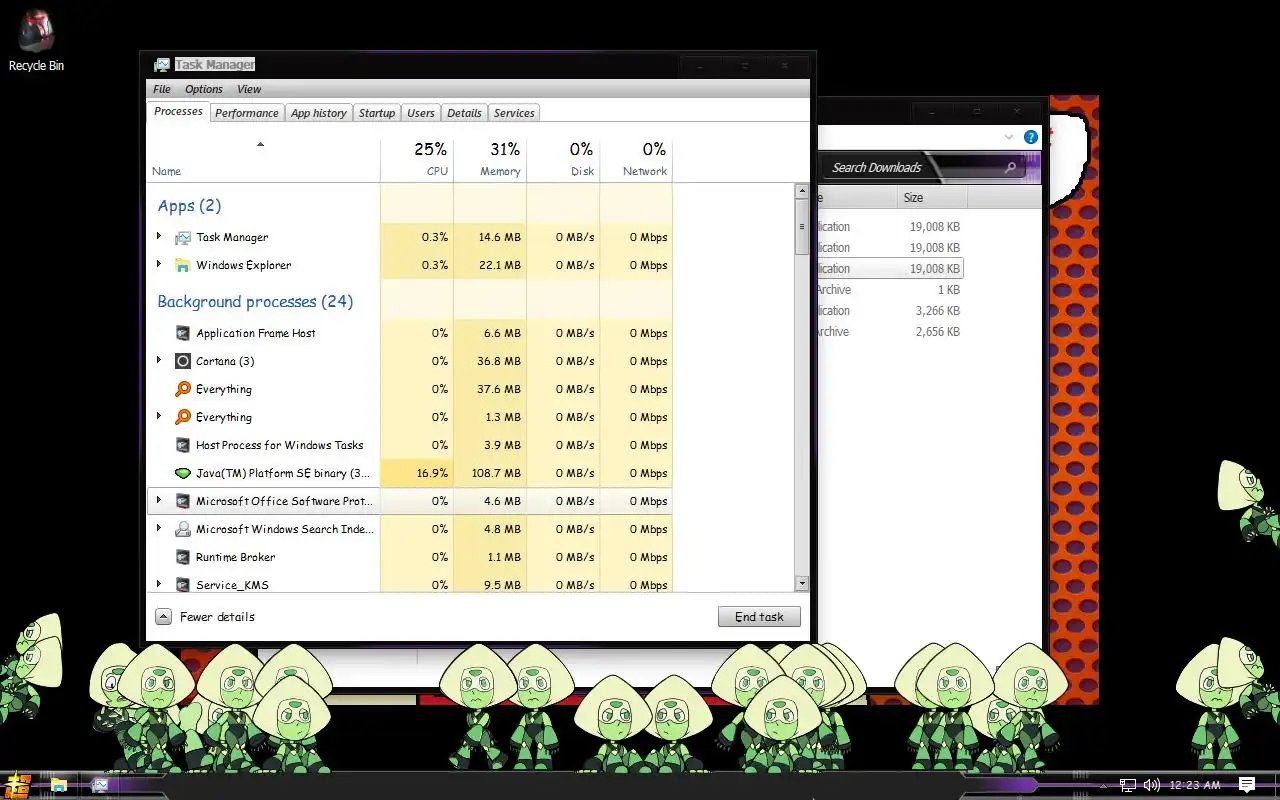Viewport: 1280px width, 800px height.
Task: Open File Explorer from the taskbar
Action: click(59, 785)
